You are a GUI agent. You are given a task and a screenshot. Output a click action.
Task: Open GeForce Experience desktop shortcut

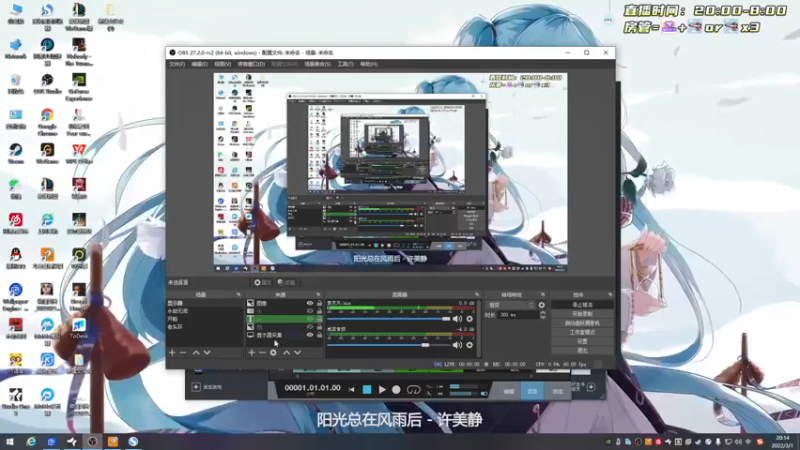point(79,87)
